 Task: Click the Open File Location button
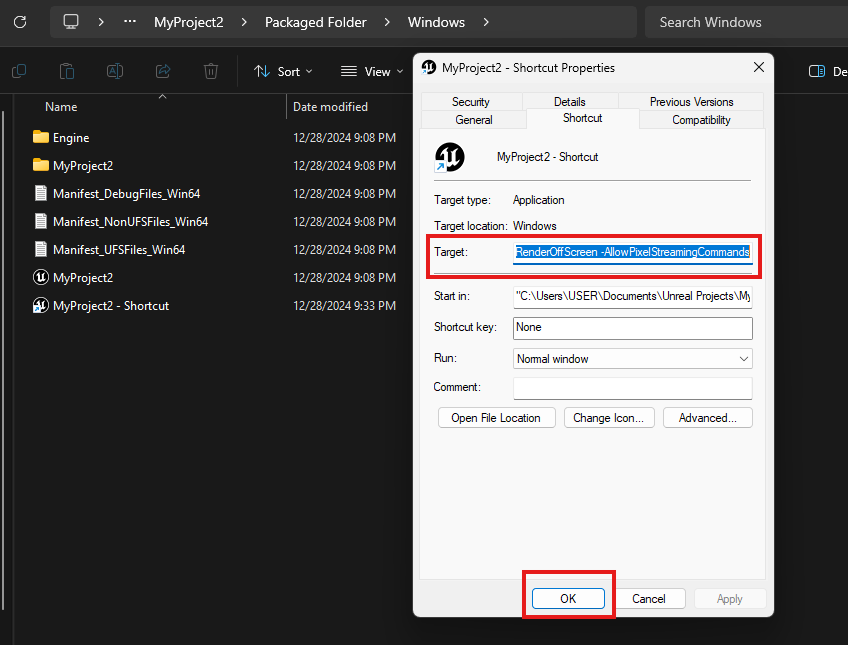click(495, 417)
